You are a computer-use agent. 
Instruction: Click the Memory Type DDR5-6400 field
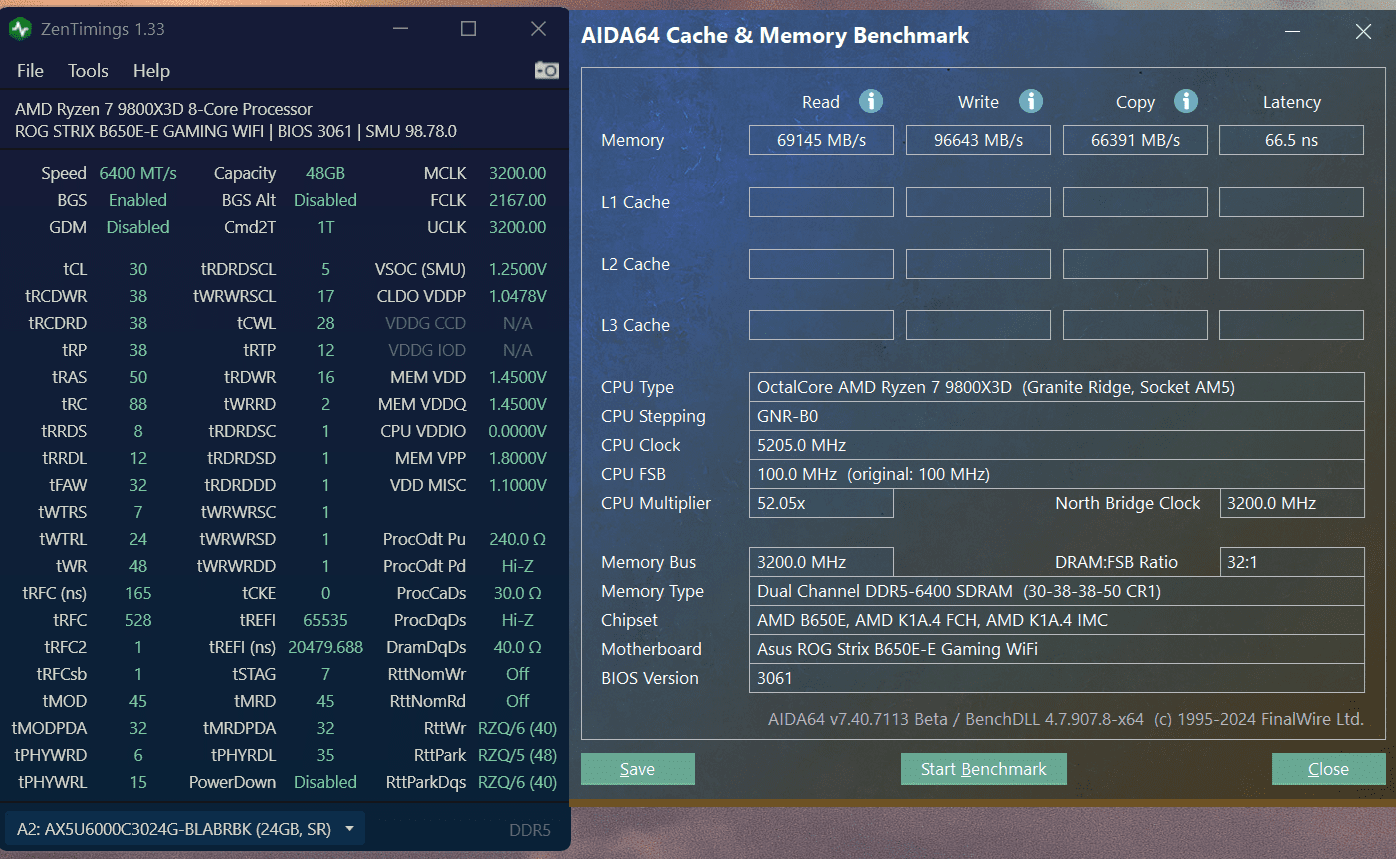point(1056,591)
